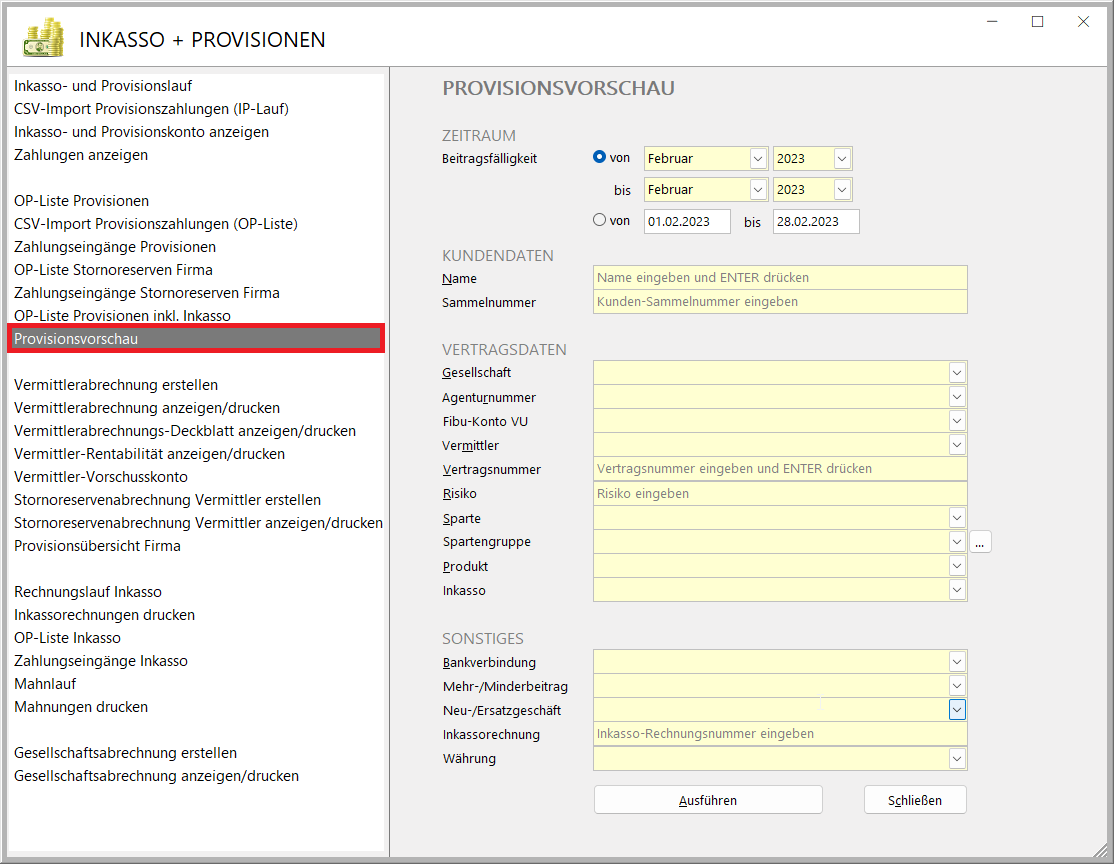The image size is (1114, 864).
Task: Open the 'bis' year dropdown showing 2023
Action: pyautogui.click(x=841, y=189)
